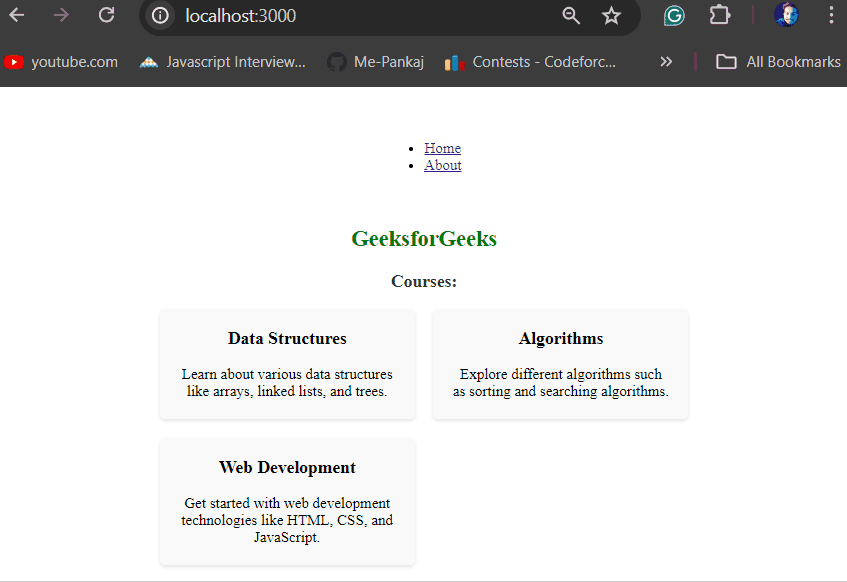Open the Contests - Codeforces bookmark
The height and width of the screenshot is (582, 847).
[530, 62]
